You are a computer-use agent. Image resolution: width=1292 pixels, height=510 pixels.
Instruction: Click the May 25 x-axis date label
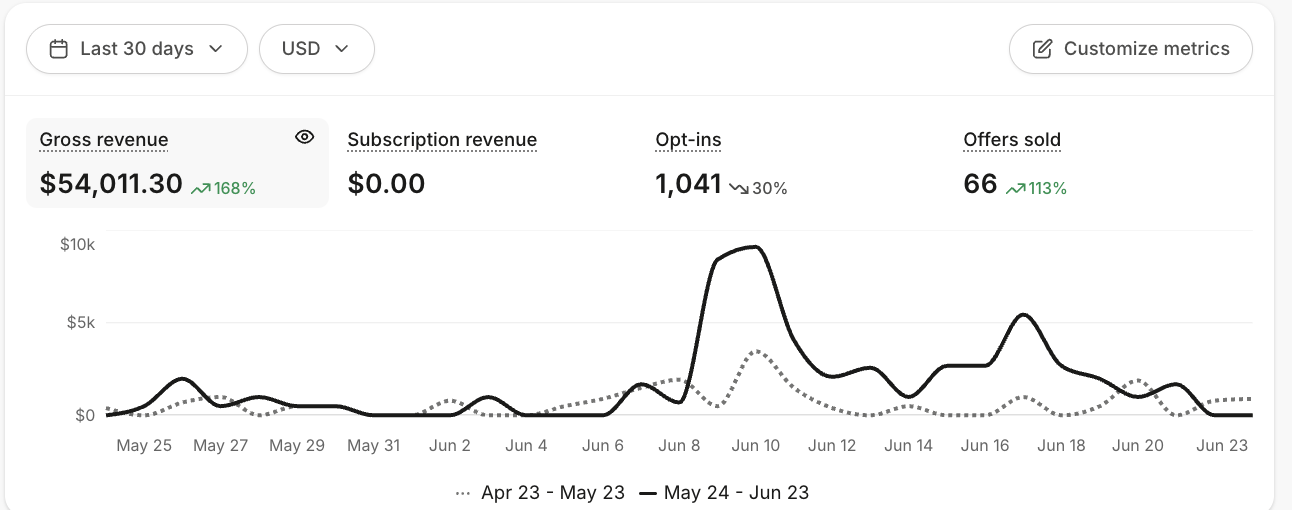(x=144, y=446)
